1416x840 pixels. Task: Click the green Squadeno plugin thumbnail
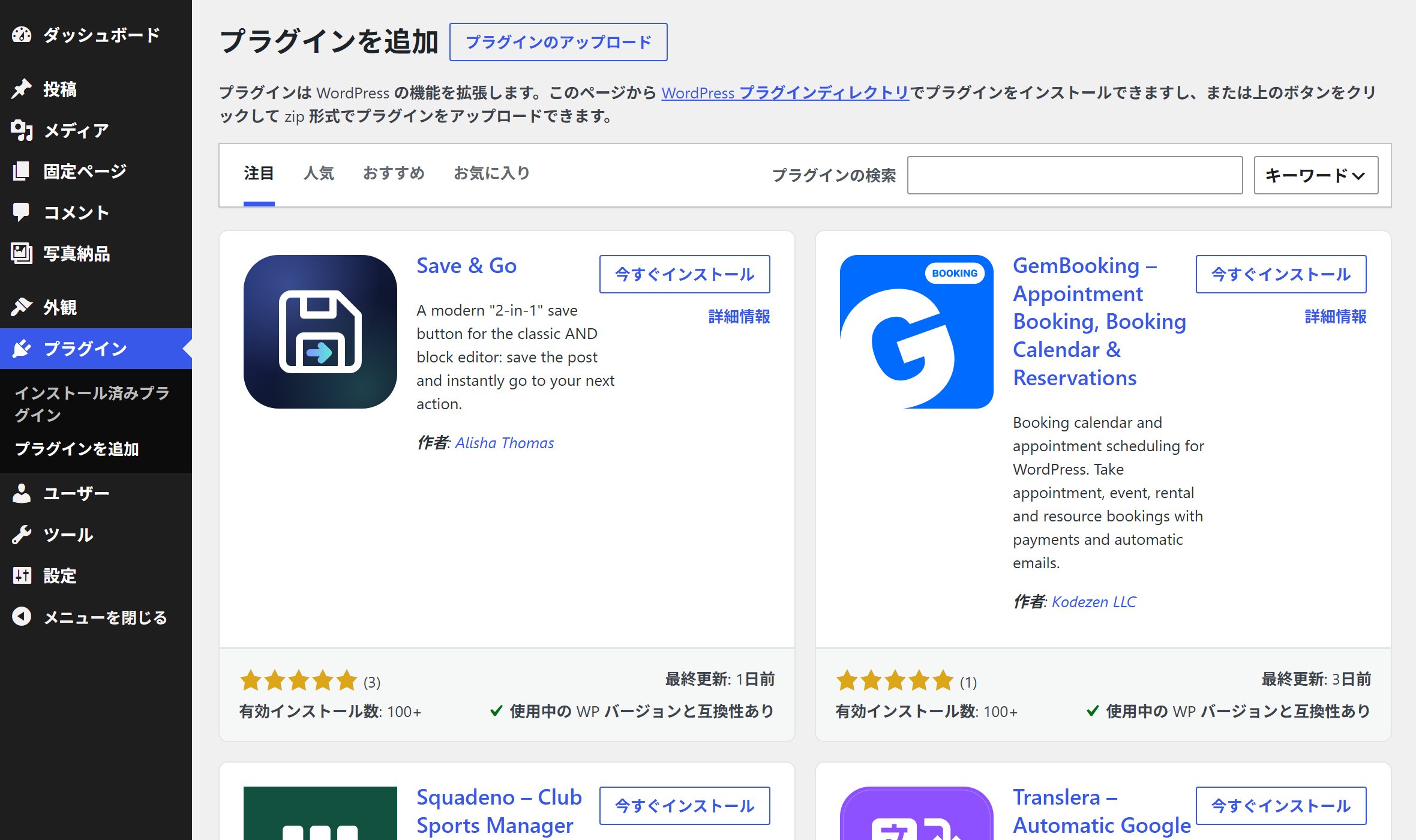(x=320, y=813)
